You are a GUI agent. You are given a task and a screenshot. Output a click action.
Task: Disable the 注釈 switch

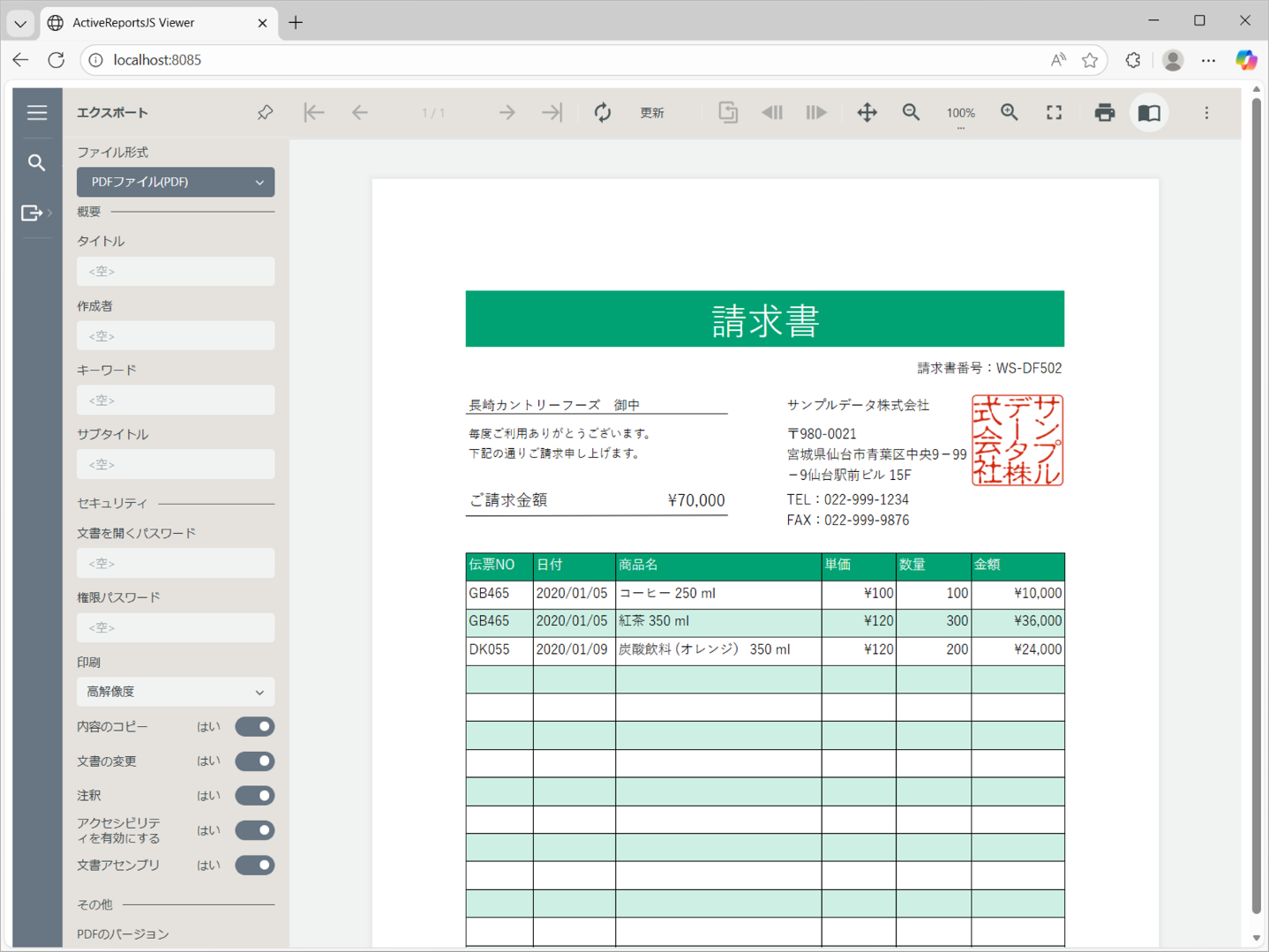(255, 796)
